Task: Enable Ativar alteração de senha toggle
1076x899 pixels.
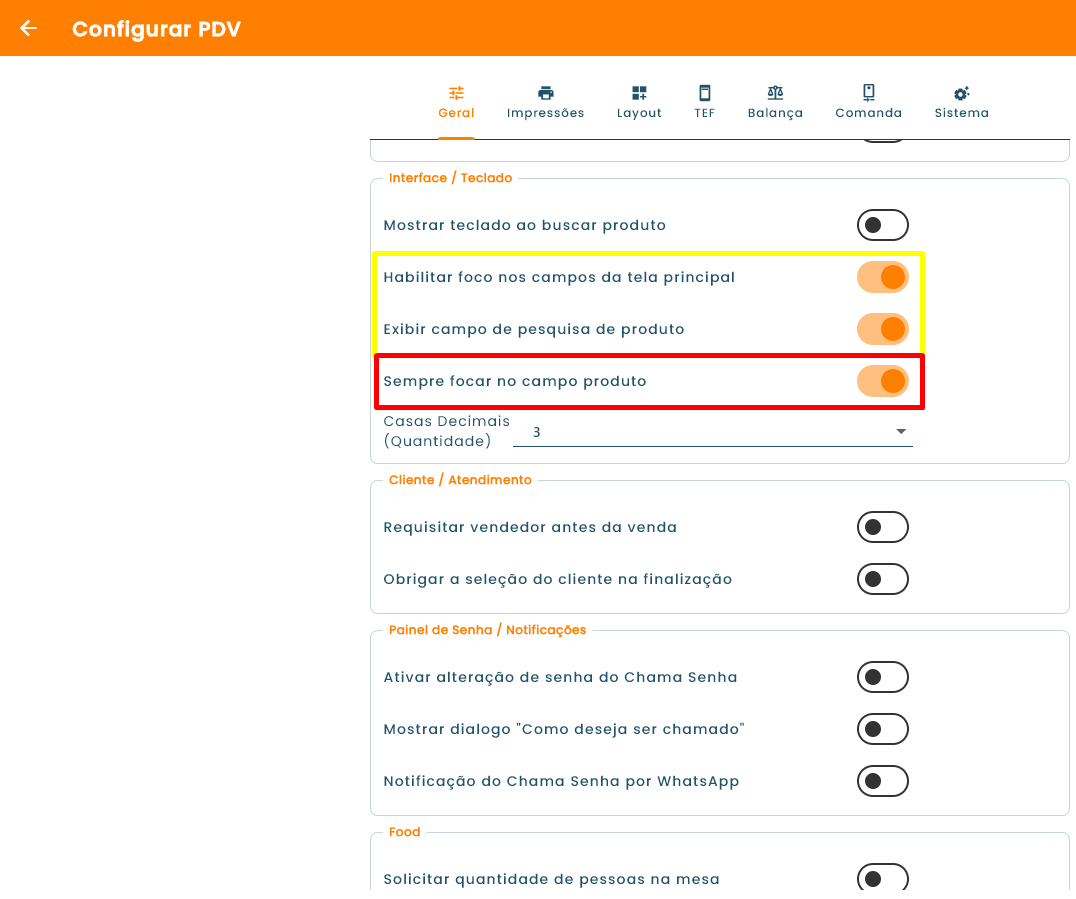Action: (882, 677)
